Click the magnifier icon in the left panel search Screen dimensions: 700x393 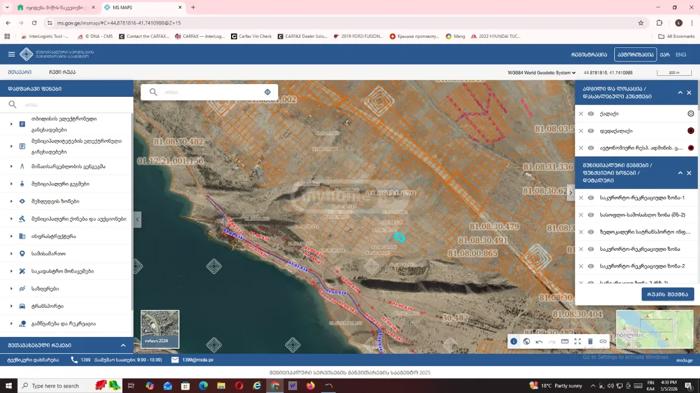coord(12,105)
